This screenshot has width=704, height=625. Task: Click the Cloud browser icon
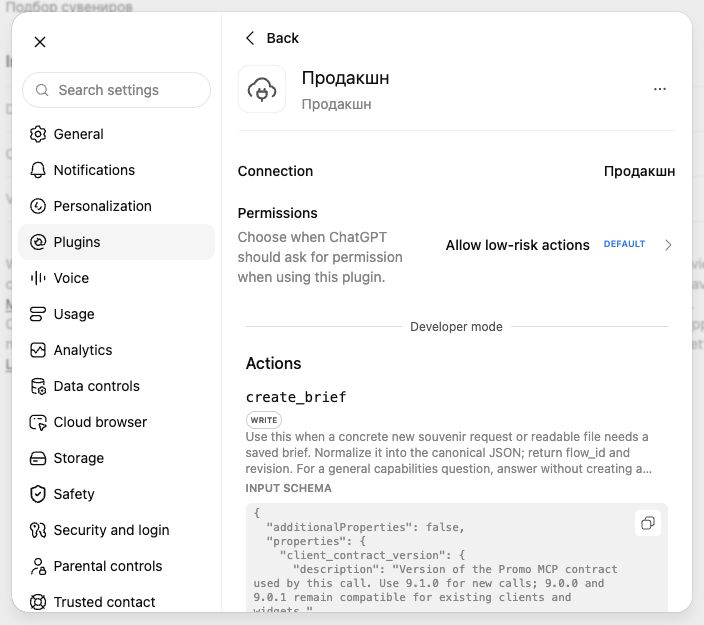(x=38, y=422)
